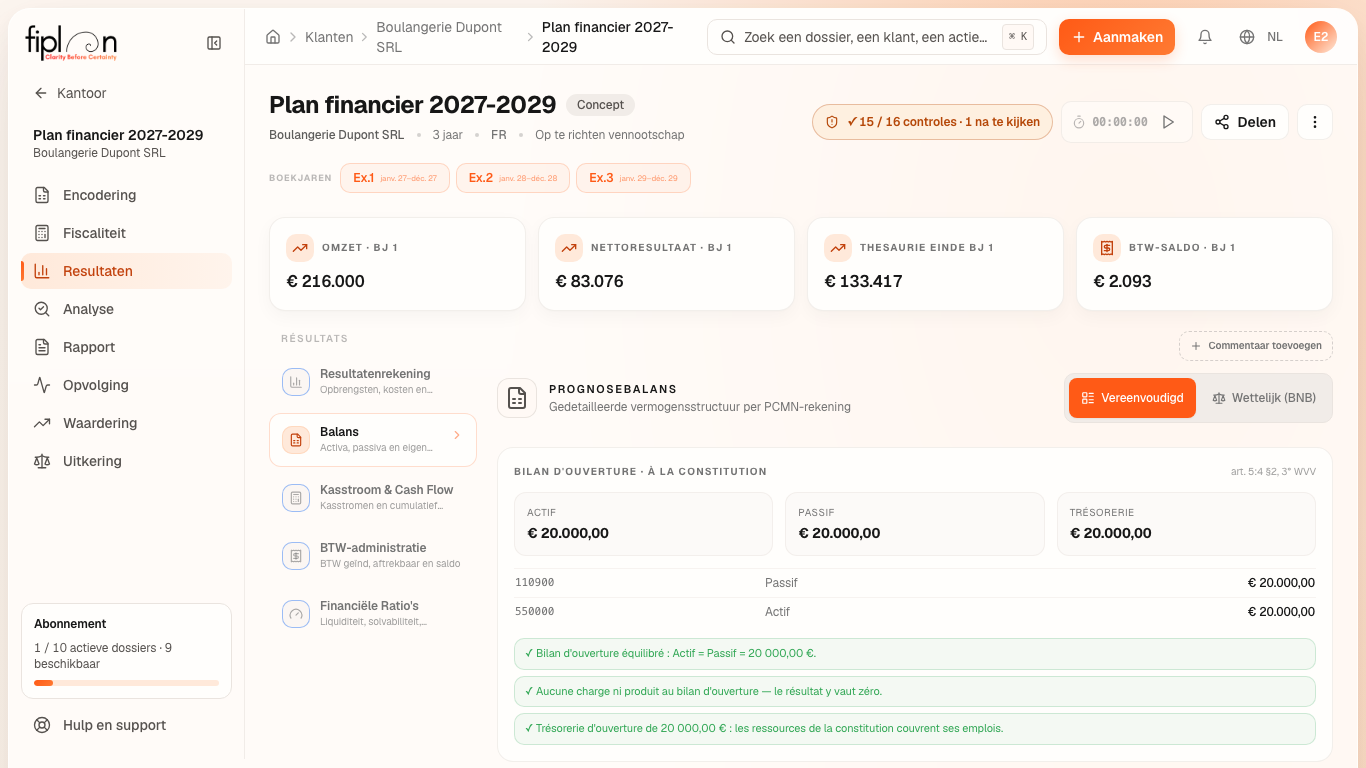1366x768 pixels.
Task: Open the three-dot more options menu
Action: [1315, 122]
